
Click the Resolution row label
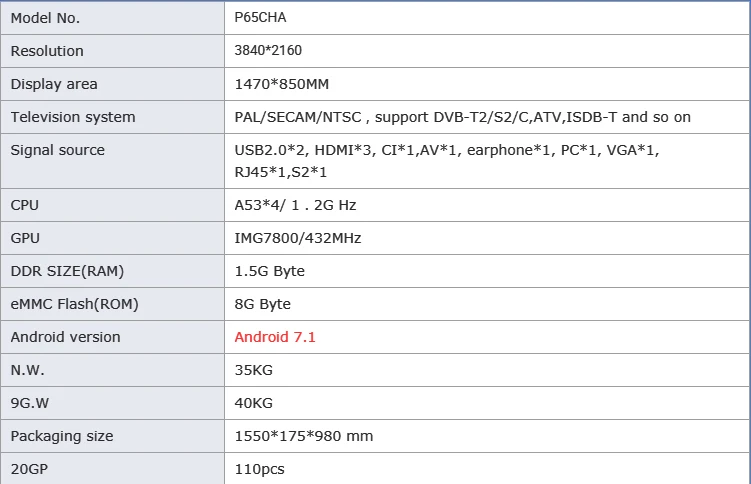[x=47, y=51]
